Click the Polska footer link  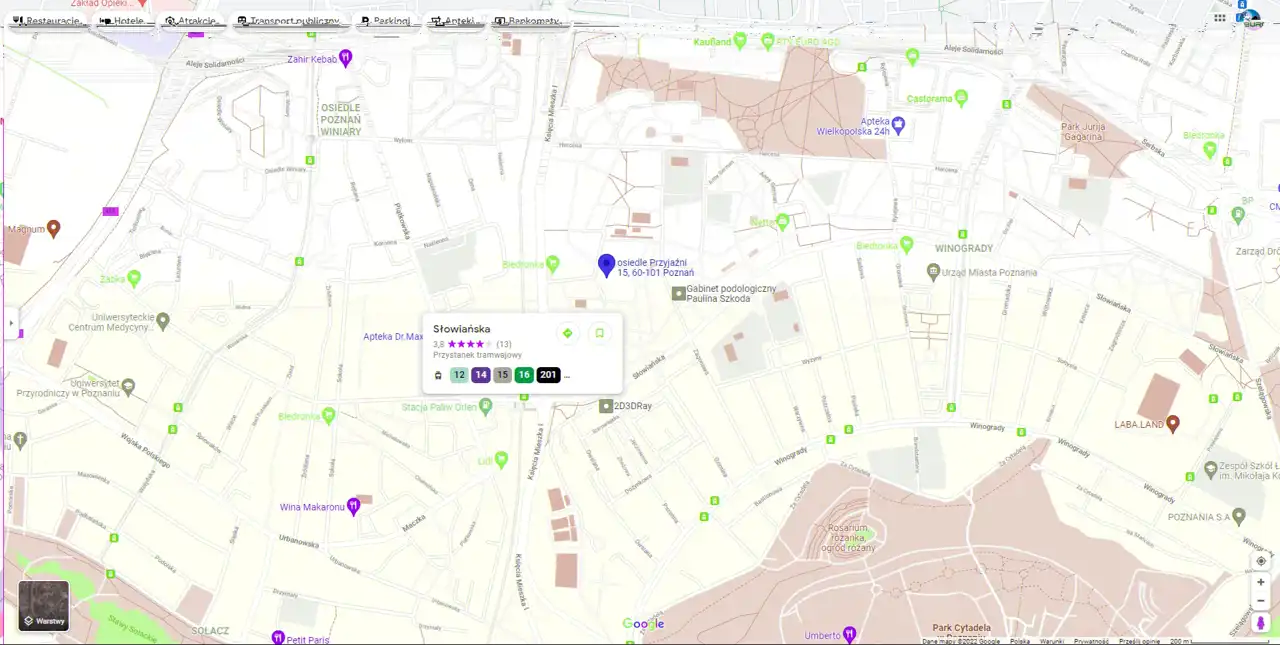click(x=1020, y=641)
